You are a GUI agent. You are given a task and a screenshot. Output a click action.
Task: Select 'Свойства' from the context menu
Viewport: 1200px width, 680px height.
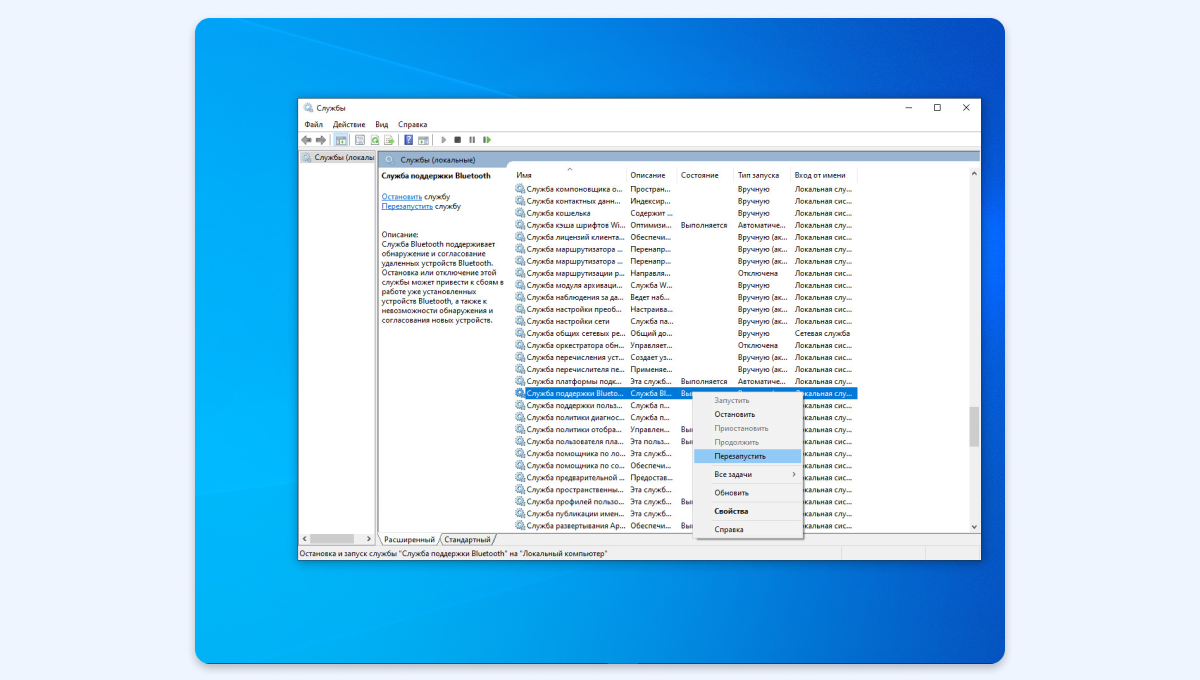731,511
